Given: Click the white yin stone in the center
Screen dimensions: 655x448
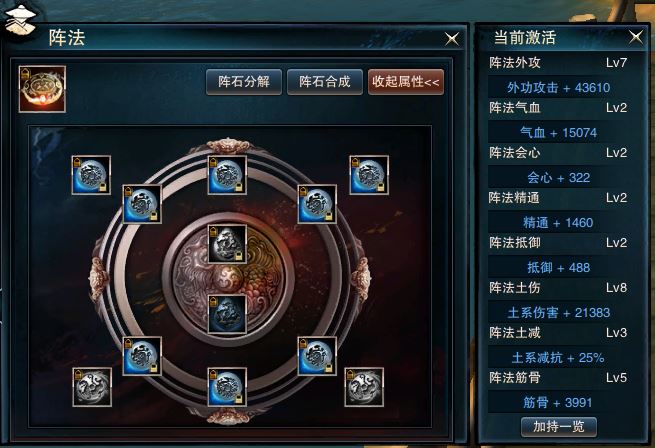Looking at the screenshot, I should pyautogui.click(x=227, y=244).
